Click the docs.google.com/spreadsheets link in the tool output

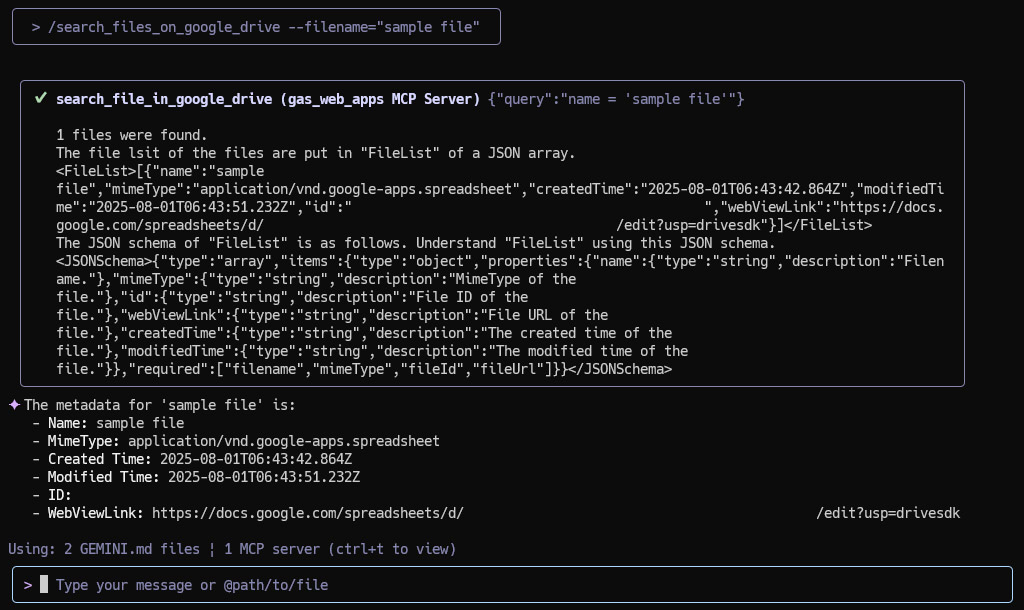500,216
